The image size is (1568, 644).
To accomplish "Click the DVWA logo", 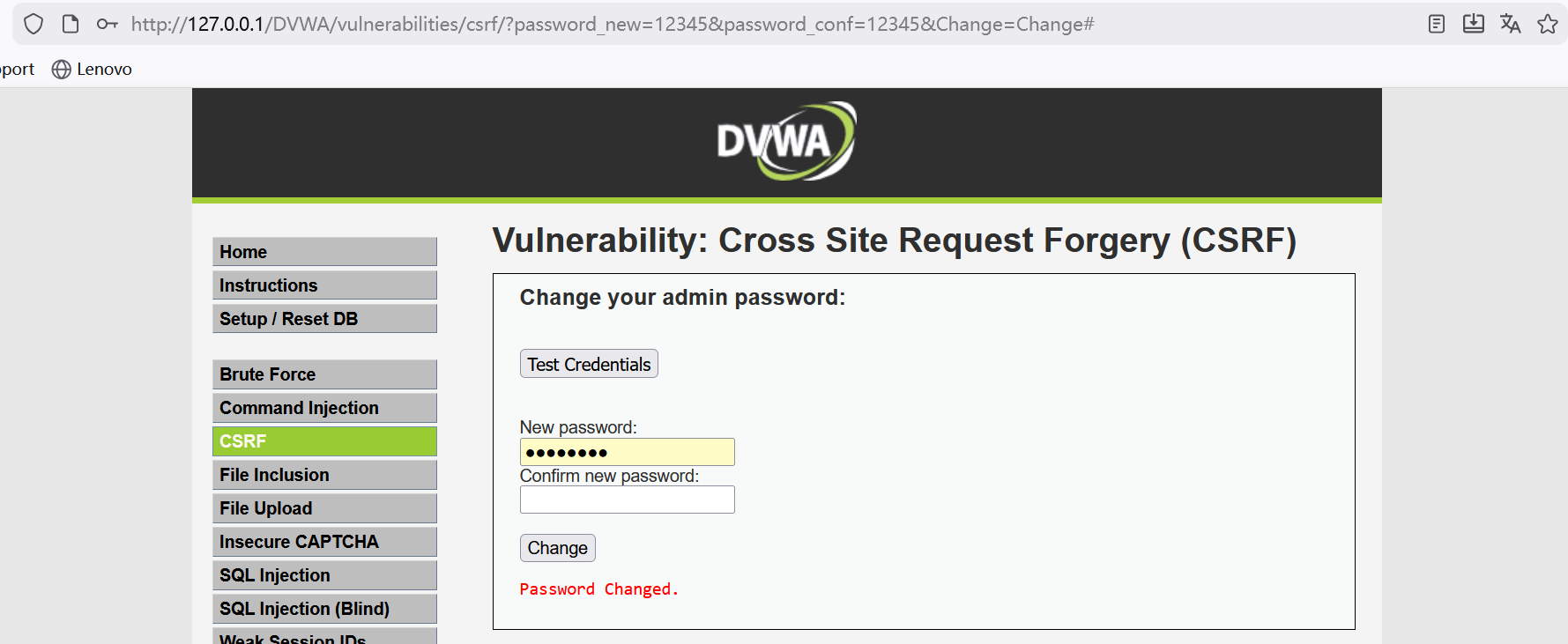I will pos(786,141).
